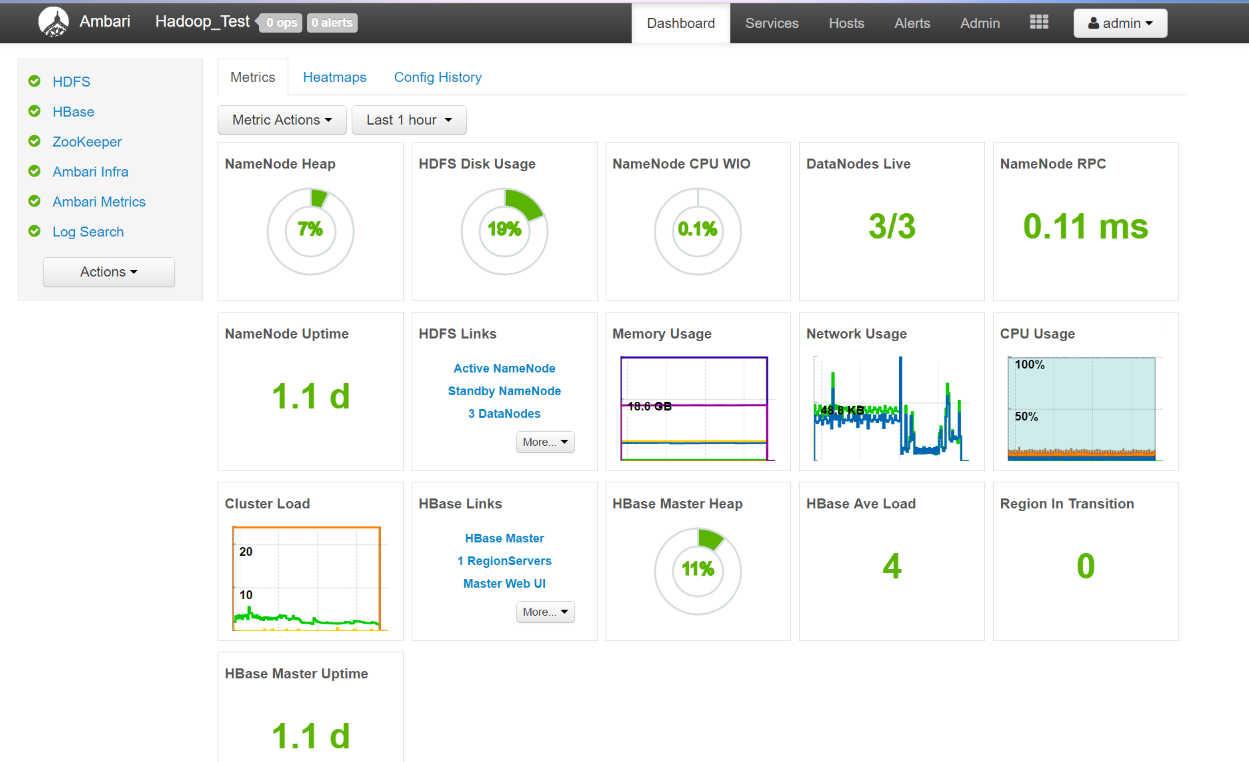
Task: Open the Active NameNode link
Action: point(504,369)
